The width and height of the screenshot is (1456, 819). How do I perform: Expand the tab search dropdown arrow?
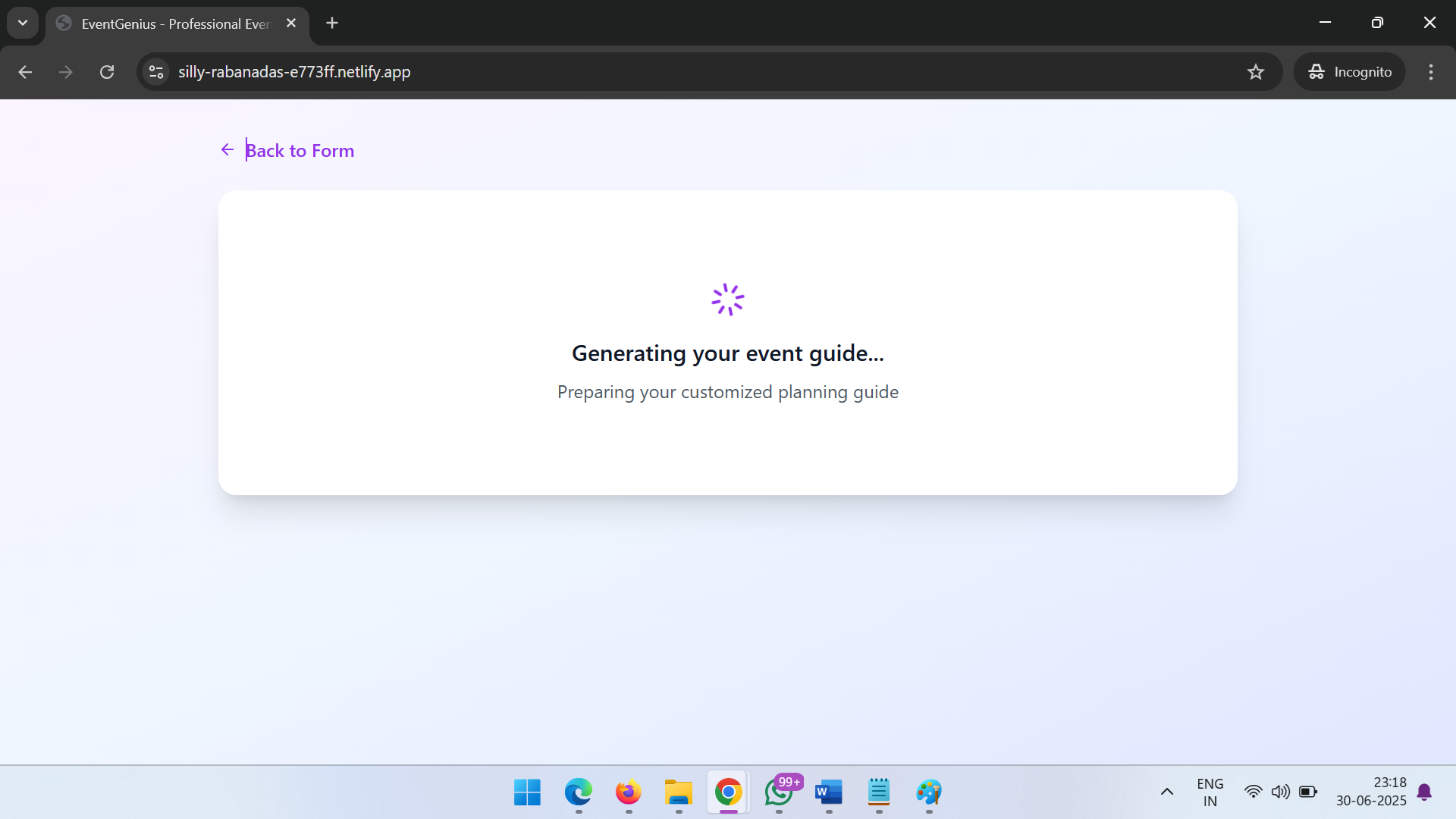pos(23,23)
